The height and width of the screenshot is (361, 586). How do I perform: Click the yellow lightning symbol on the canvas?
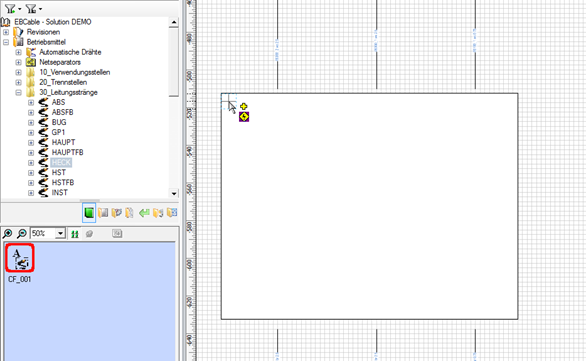(244, 117)
